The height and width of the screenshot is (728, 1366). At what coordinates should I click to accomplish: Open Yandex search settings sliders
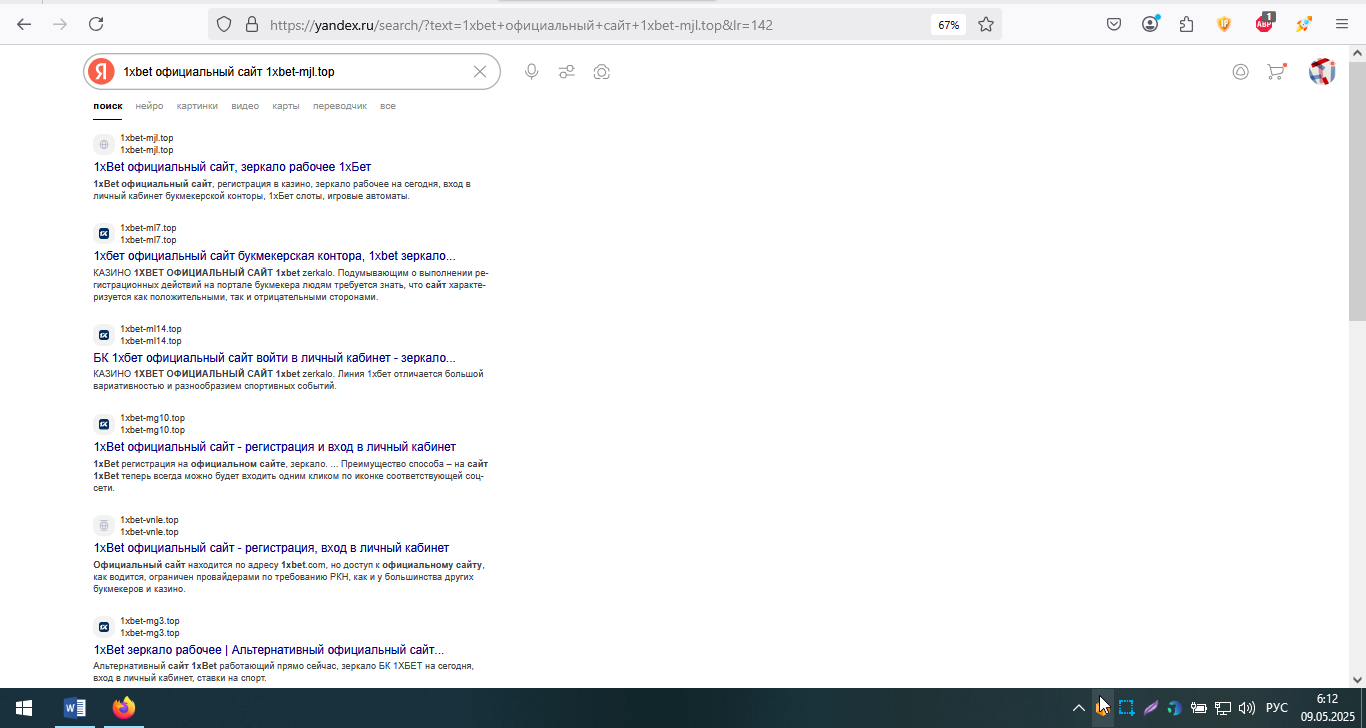click(x=567, y=72)
